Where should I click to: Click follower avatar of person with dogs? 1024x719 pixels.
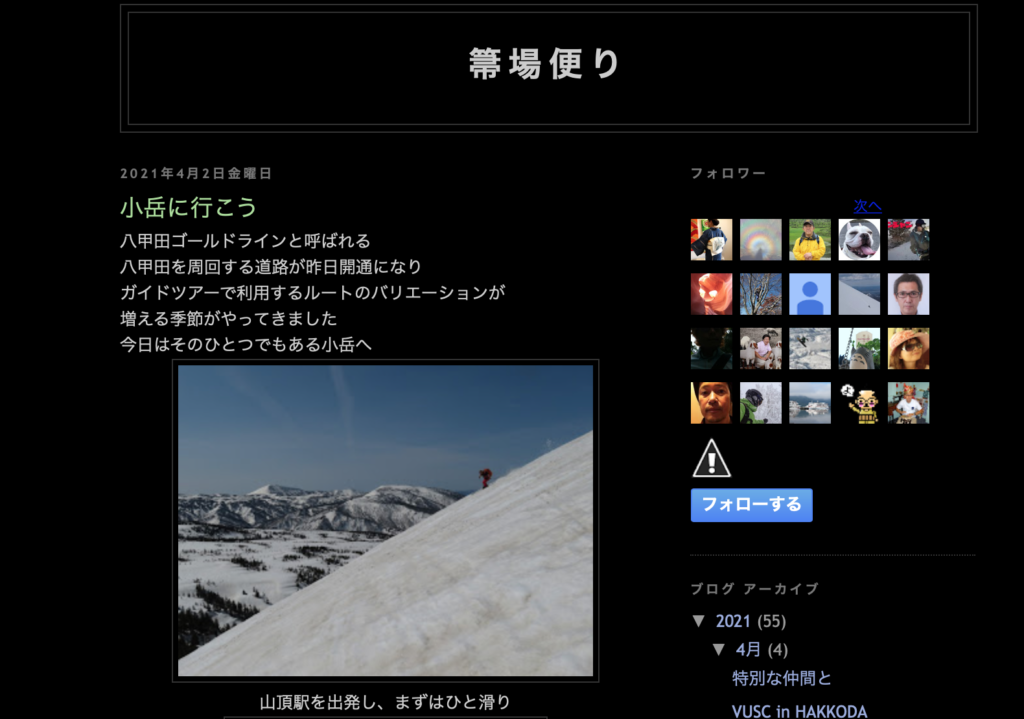pyautogui.click(x=761, y=349)
